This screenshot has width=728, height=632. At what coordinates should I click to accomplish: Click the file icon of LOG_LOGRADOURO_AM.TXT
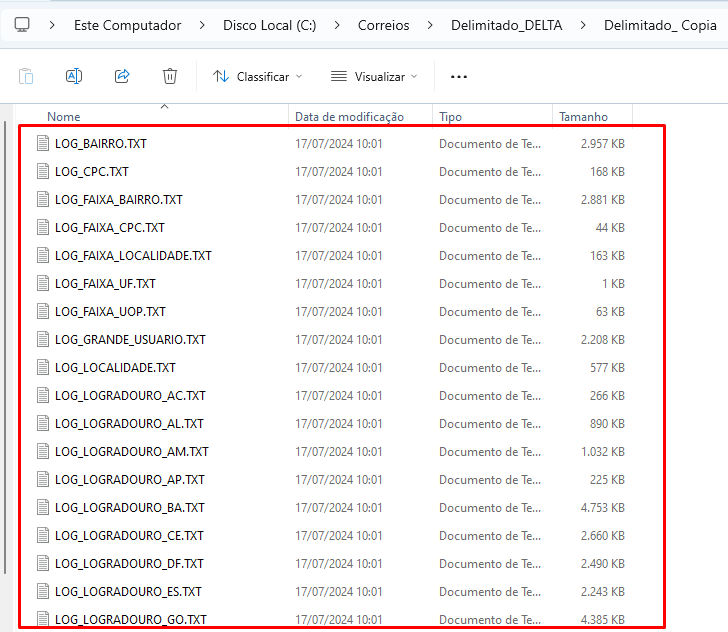[43, 451]
